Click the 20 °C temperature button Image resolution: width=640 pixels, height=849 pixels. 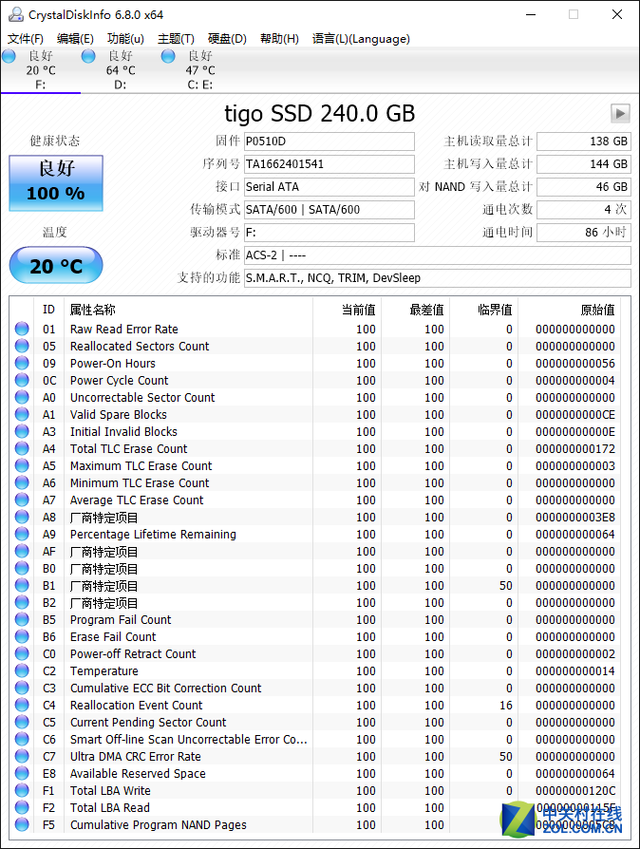coord(55,266)
